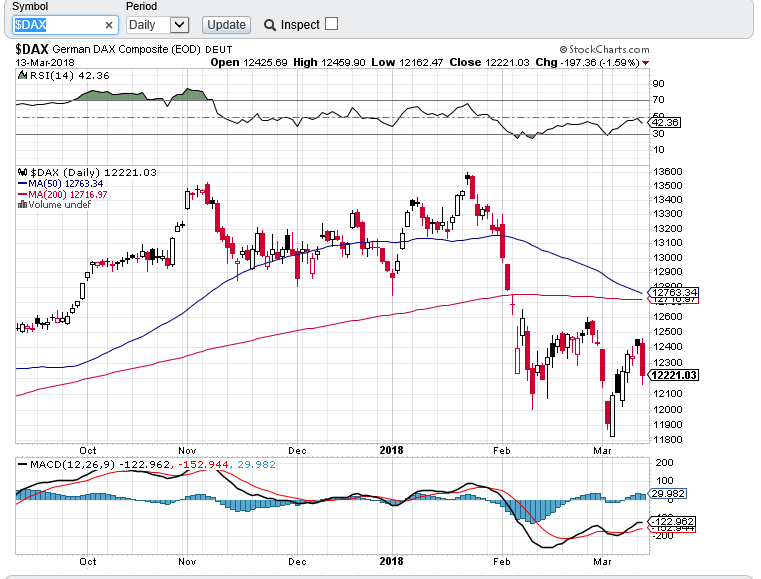Click the Period dropdown arrow

(179, 25)
